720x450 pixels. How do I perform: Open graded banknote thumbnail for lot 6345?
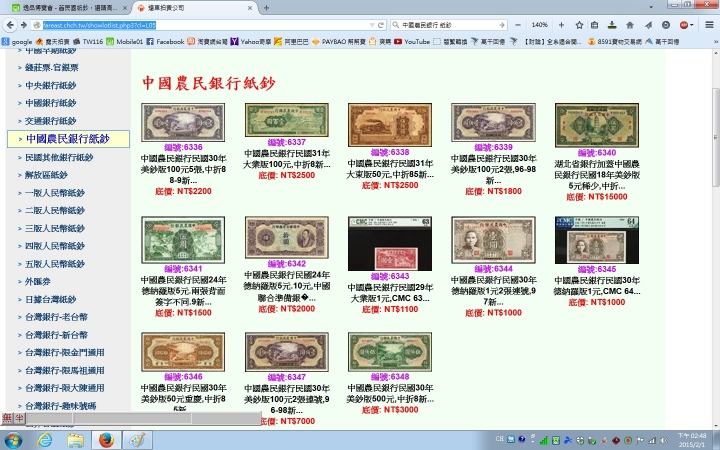(x=596, y=240)
